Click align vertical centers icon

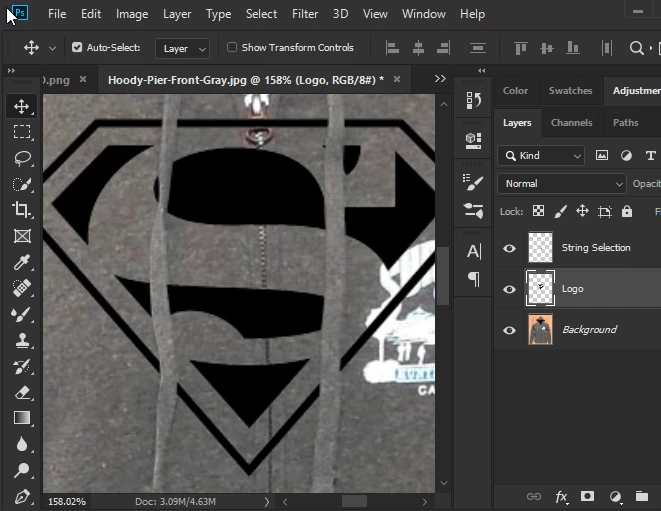click(x=547, y=48)
